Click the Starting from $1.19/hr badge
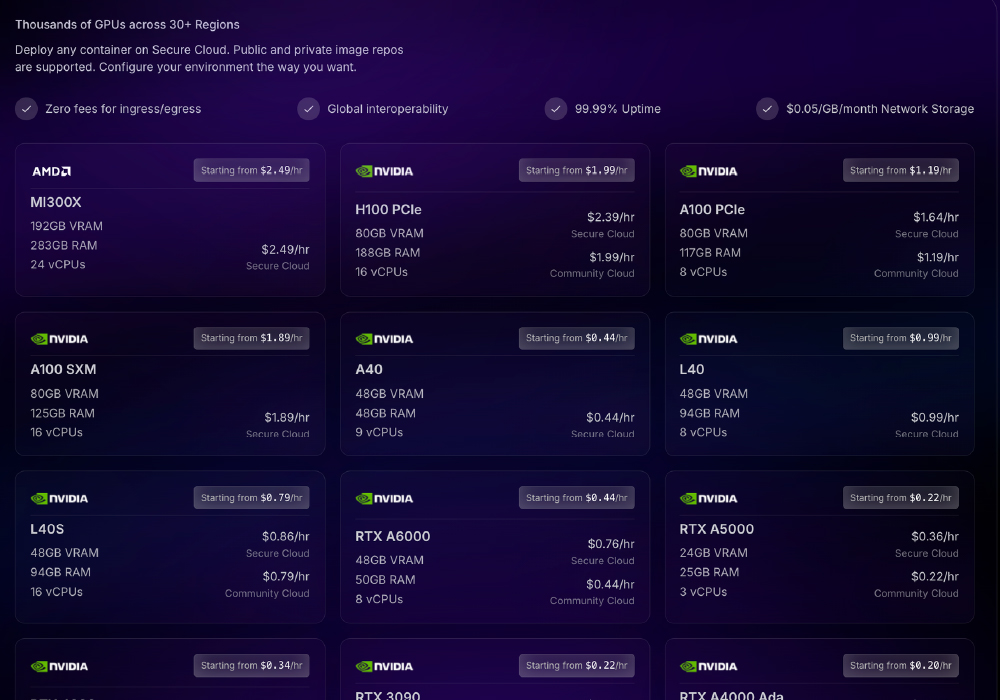 (900, 170)
